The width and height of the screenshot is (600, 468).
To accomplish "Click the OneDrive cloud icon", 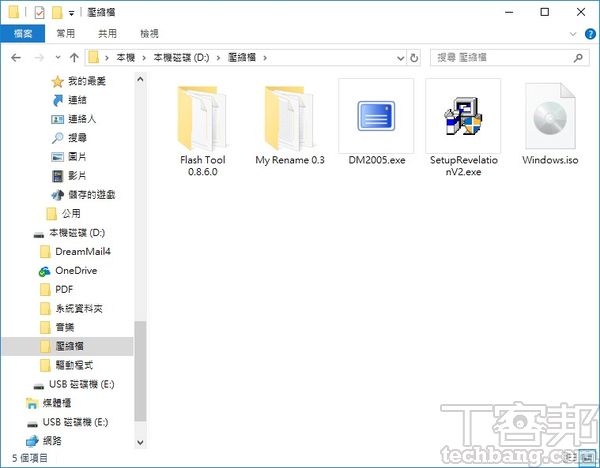I will (44, 271).
